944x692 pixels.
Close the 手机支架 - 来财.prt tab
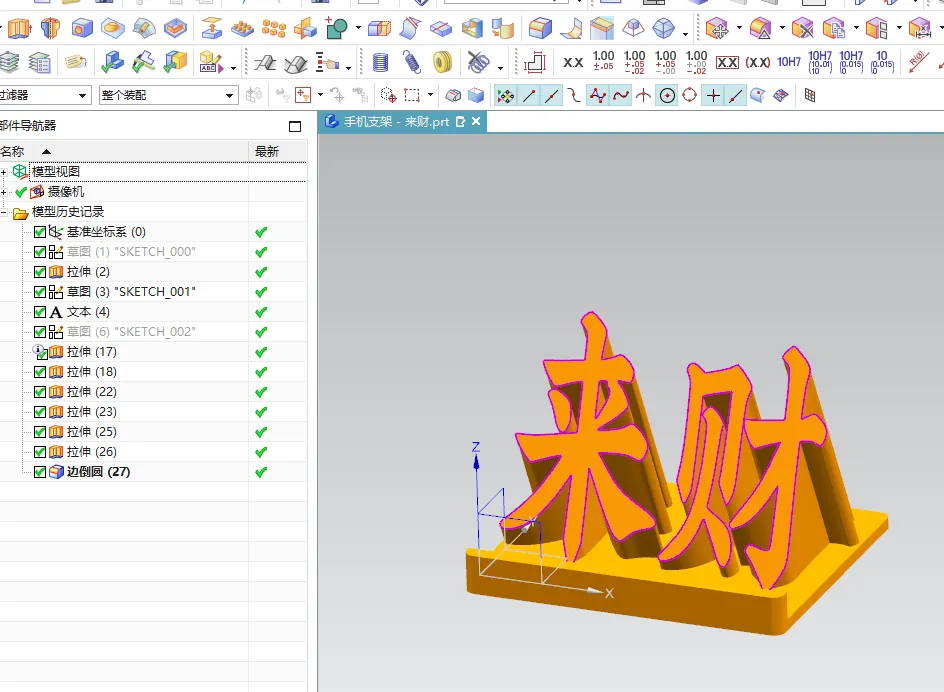[x=476, y=121]
